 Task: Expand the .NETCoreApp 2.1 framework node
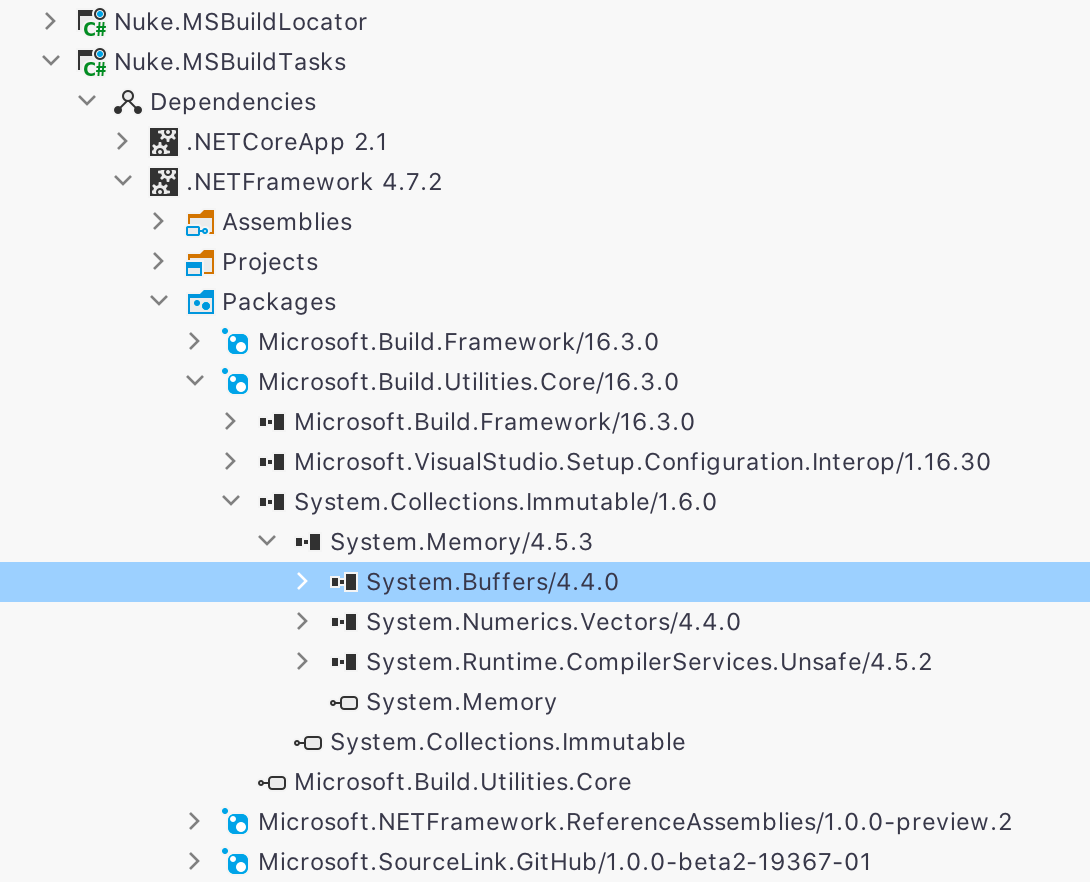[122, 141]
